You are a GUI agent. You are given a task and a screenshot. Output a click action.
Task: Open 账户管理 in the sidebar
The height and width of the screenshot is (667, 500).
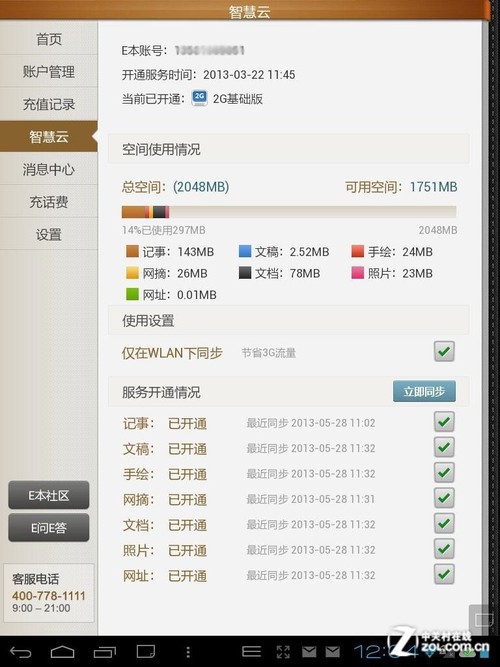pos(49,71)
